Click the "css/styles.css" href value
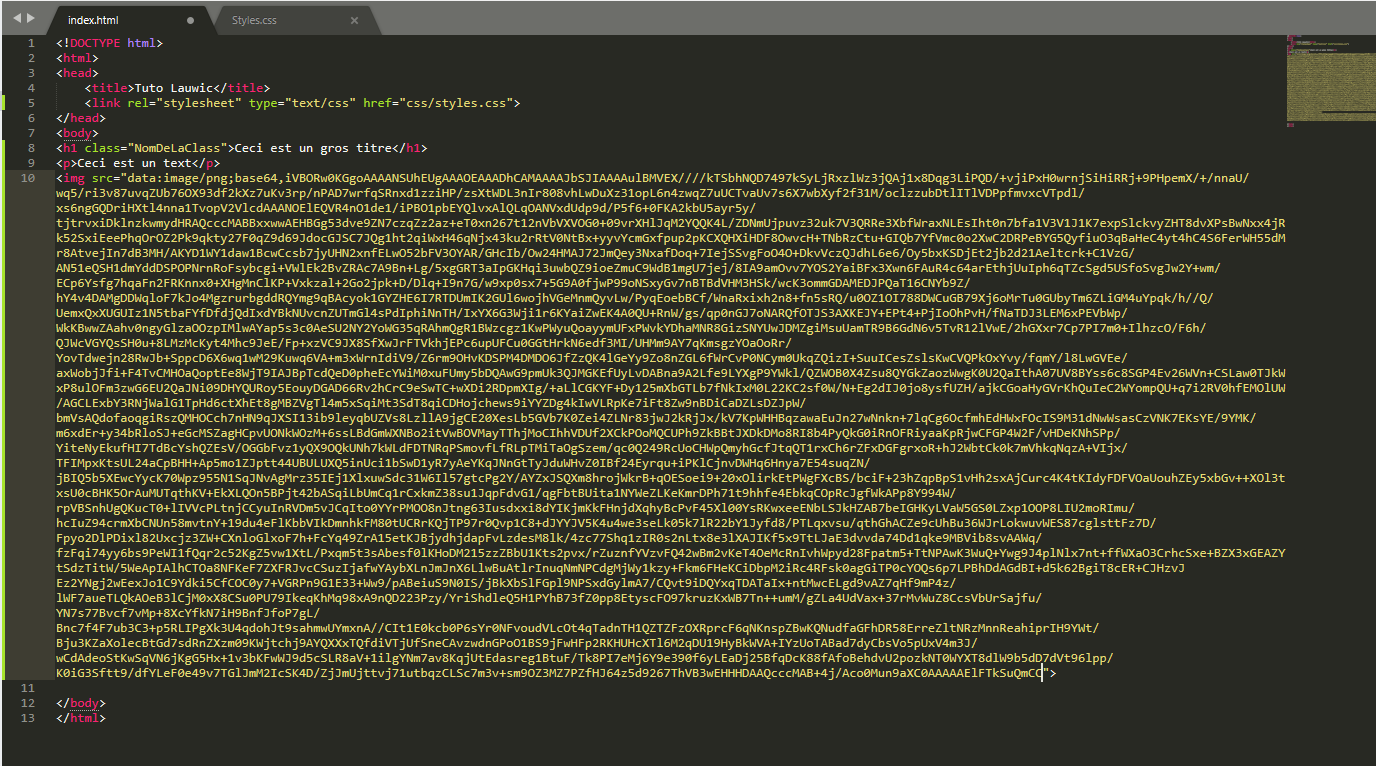This screenshot has height=766, width=1376. (x=456, y=103)
